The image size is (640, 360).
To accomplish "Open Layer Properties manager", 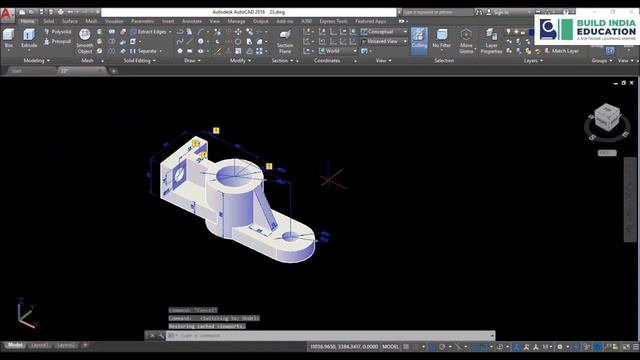I will point(491,41).
